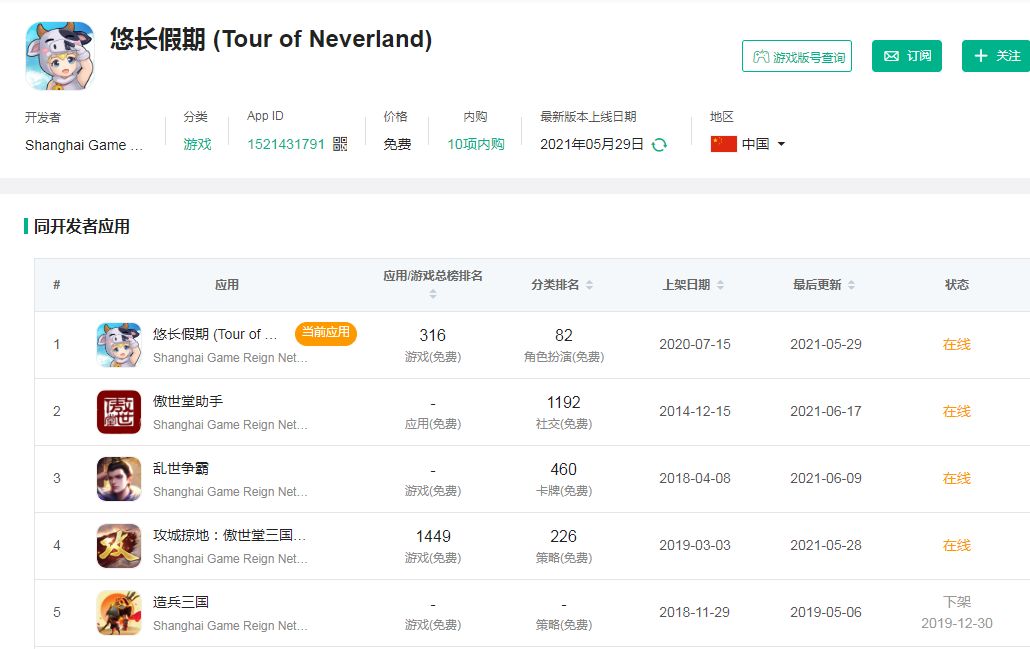Click the 状态 column header
The image size is (1030, 649).
[x=956, y=284]
